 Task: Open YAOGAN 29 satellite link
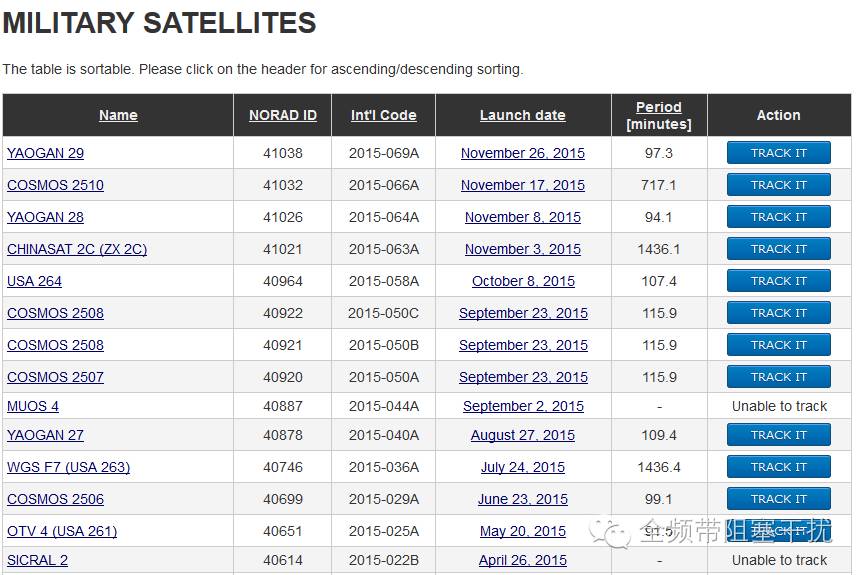(46, 153)
